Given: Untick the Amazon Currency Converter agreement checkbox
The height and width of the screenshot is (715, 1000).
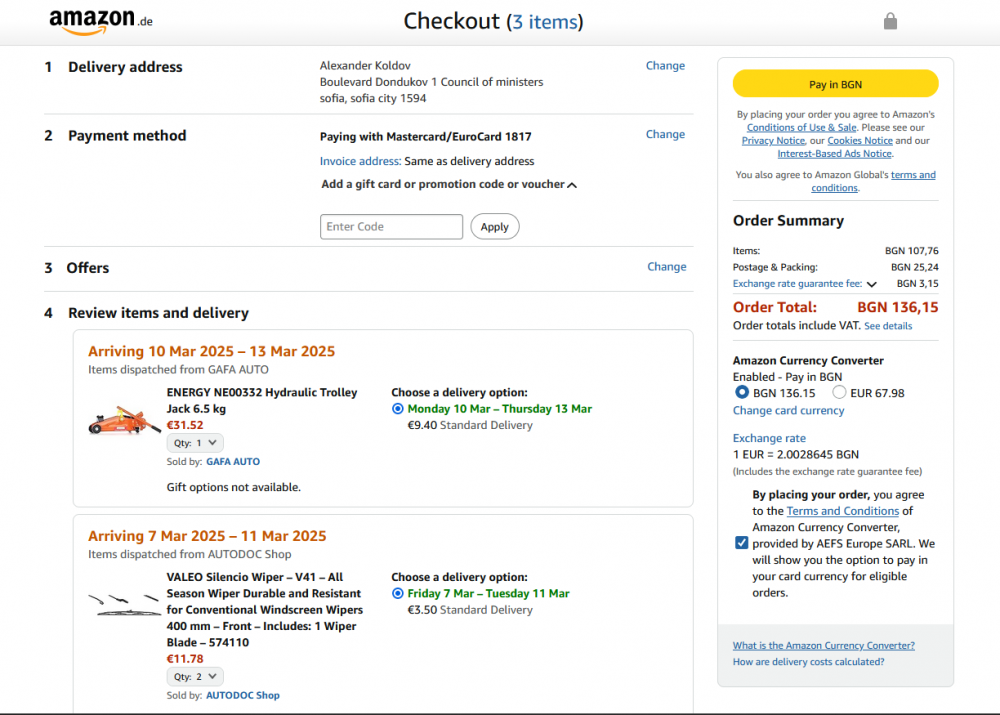Looking at the screenshot, I should click(x=741, y=543).
